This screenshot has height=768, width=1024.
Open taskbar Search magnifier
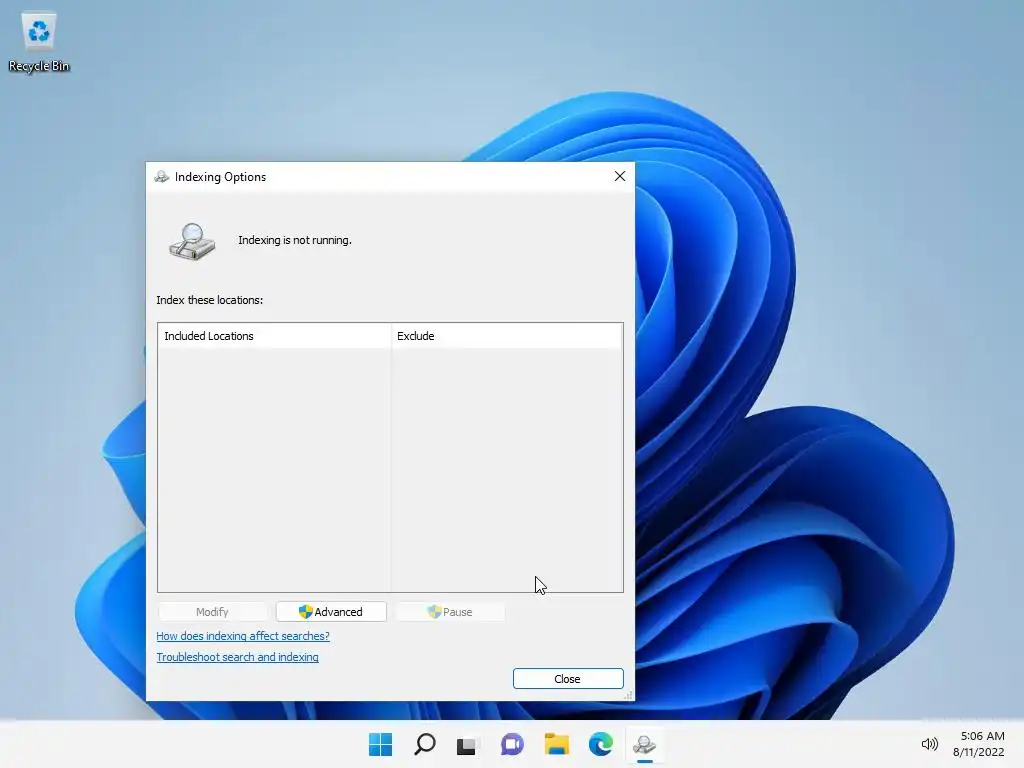(424, 744)
